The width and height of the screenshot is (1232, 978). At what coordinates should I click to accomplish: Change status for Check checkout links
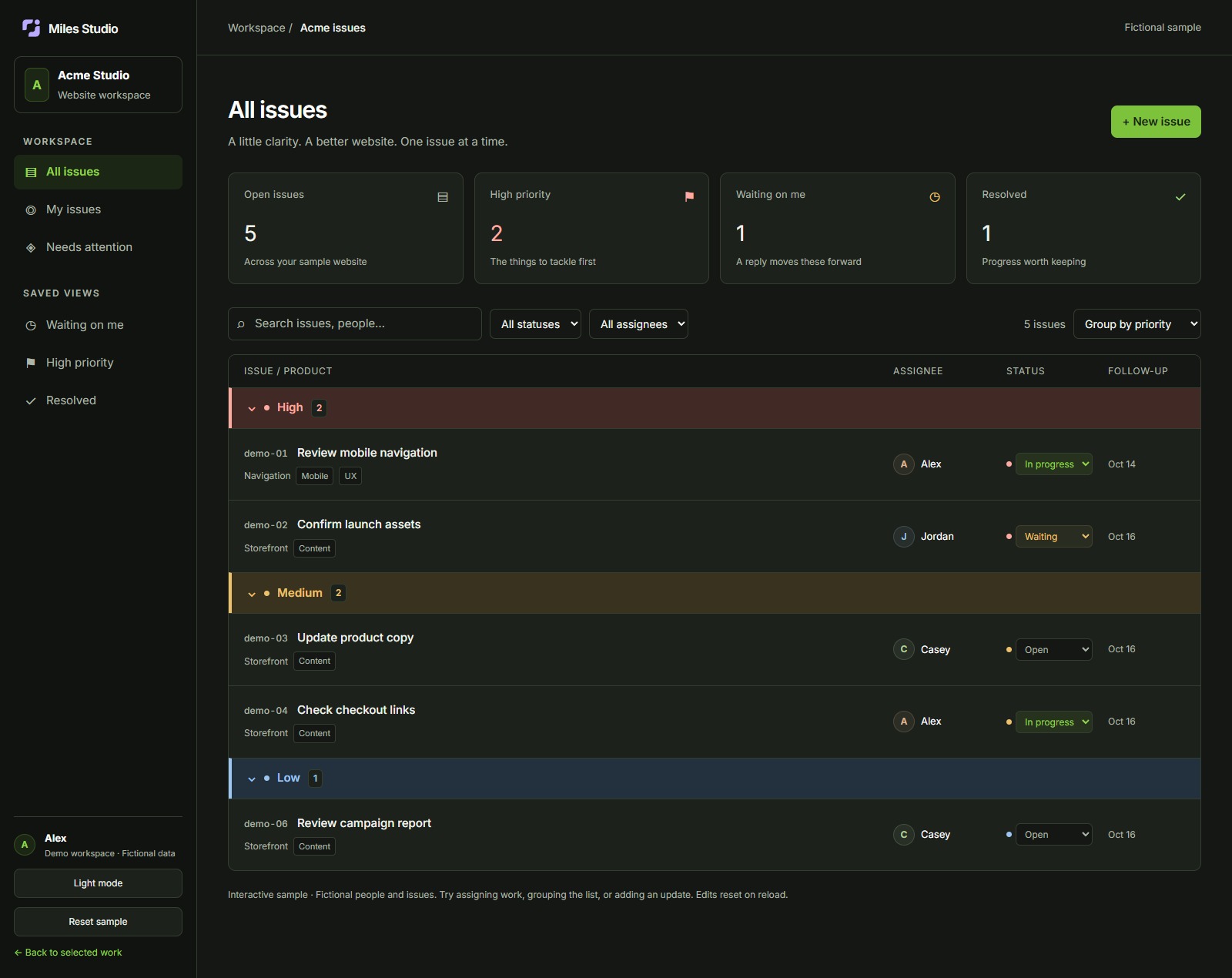pos(1053,722)
